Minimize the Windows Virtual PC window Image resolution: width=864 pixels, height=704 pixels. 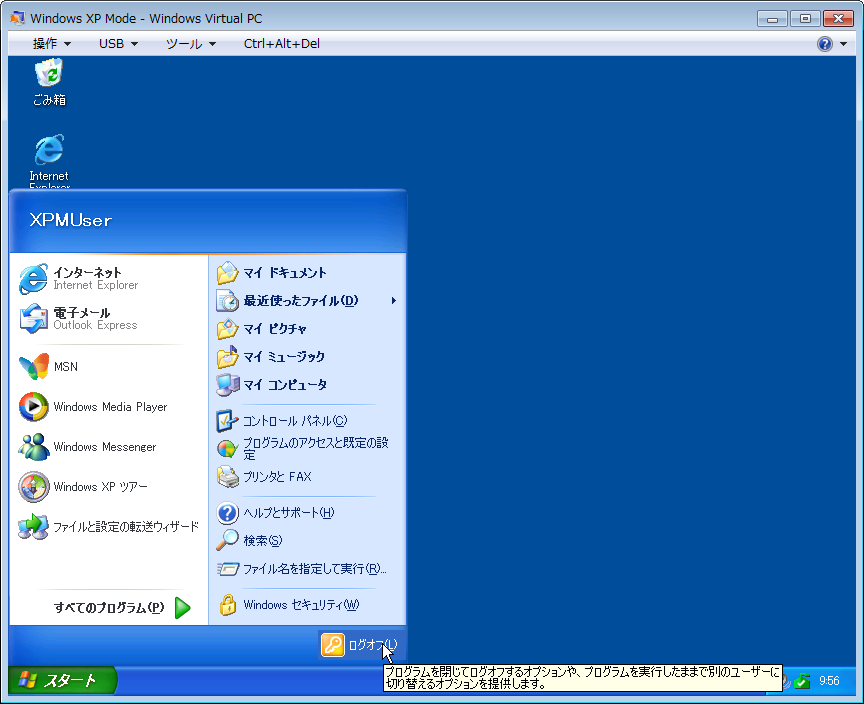773,19
